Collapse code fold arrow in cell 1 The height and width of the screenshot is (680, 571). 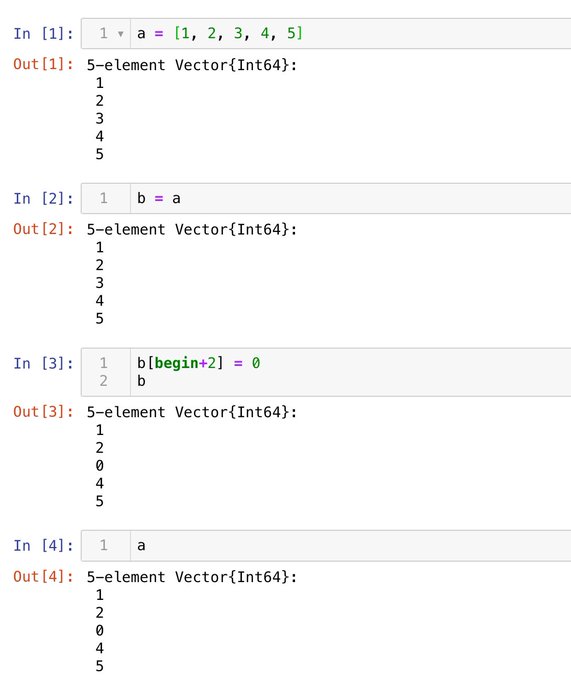[x=121, y=34]
